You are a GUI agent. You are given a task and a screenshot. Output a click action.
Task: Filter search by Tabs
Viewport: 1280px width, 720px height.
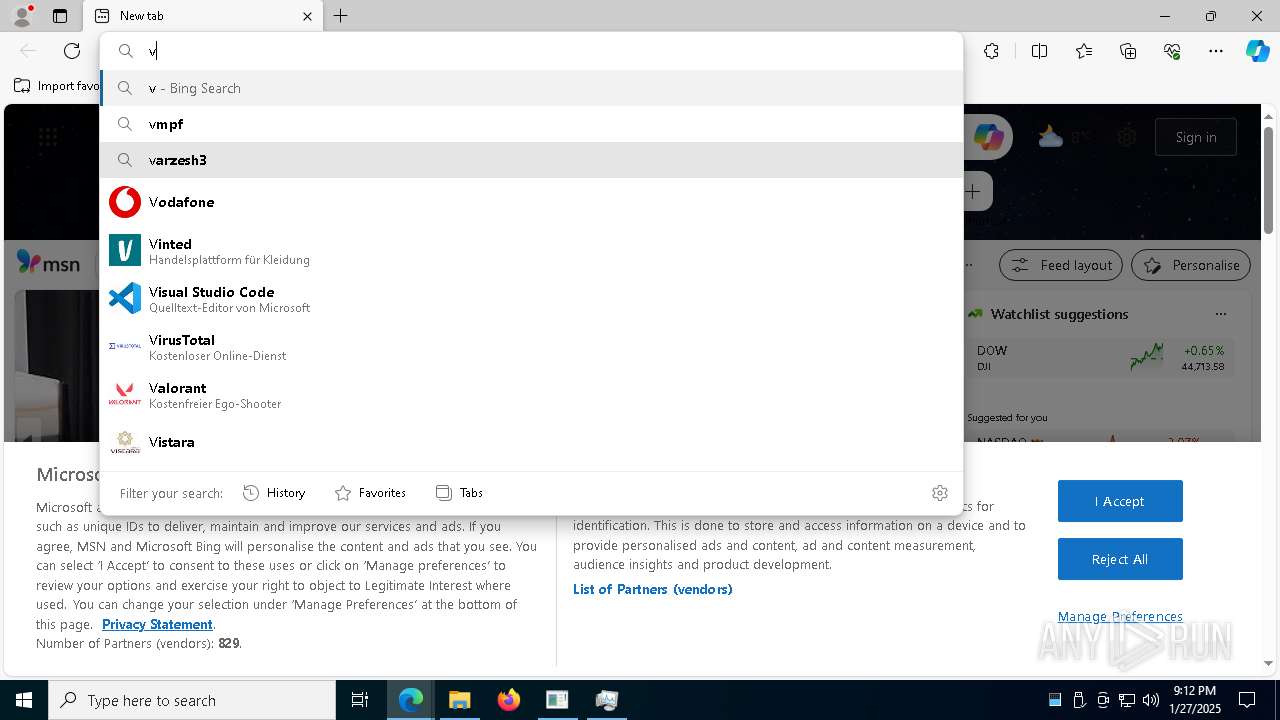(459, 493)
